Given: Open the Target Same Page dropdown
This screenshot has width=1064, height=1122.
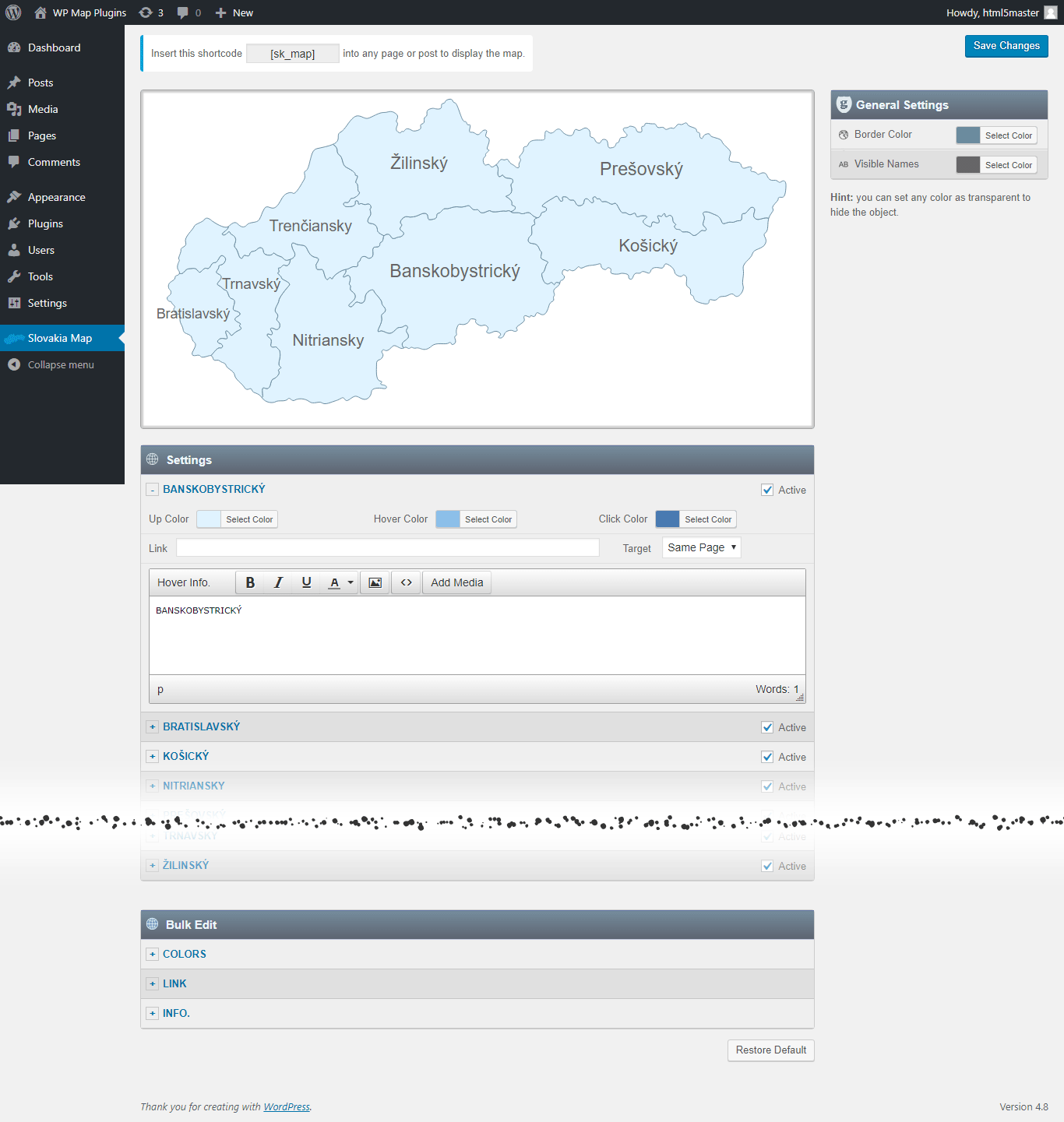Looking at the screenshot, I should click(x=702, y=547).
